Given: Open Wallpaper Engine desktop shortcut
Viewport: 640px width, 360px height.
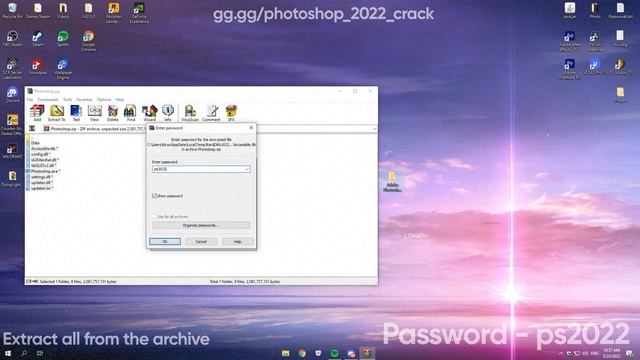Looking at the screenshot, I should (62, 69).
